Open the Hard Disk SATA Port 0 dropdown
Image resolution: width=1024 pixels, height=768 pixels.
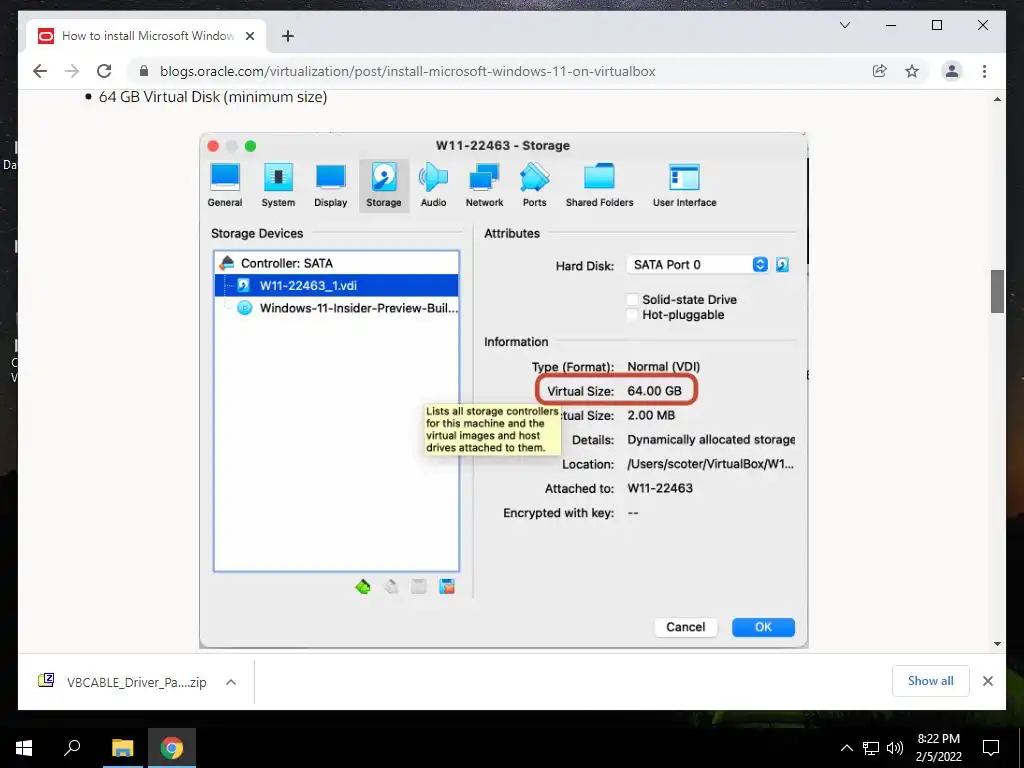click(x=697, y=264)
